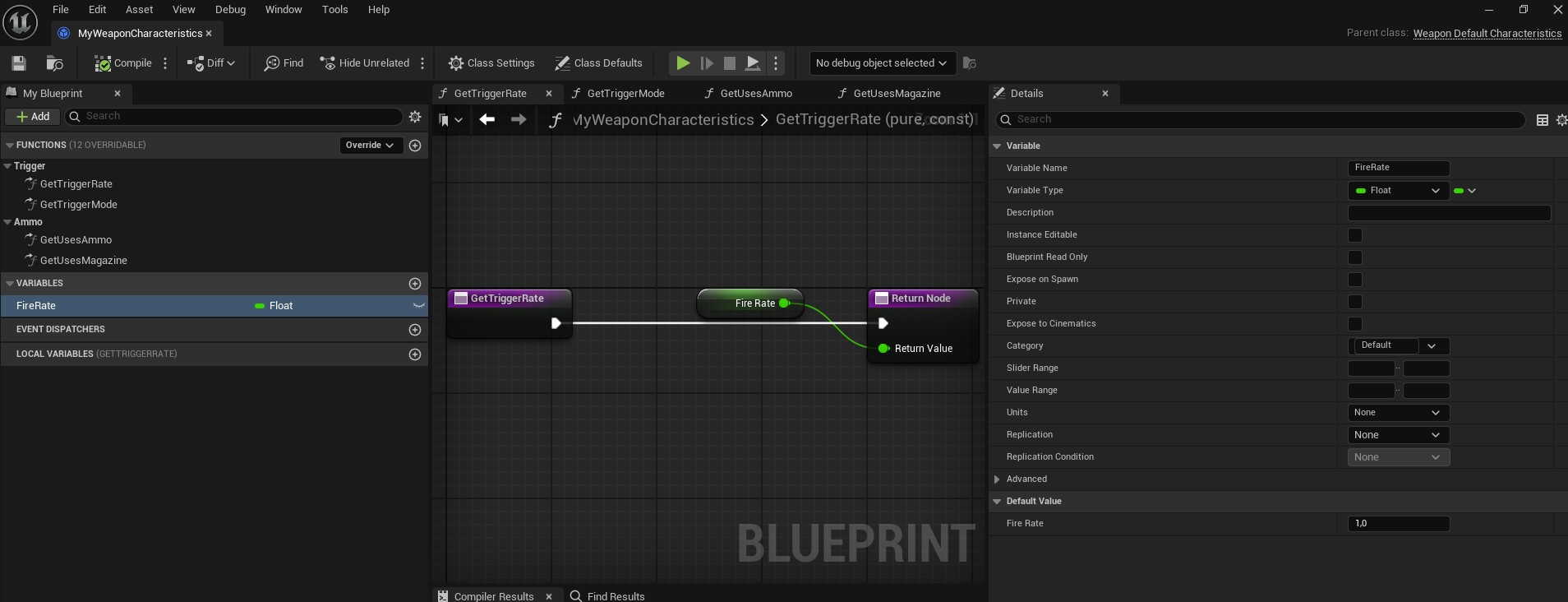The height and width of the screenshot is (602, 1568).
Task: Open the Variable Type Float dropdown
Action: [x=1399, y=191]
